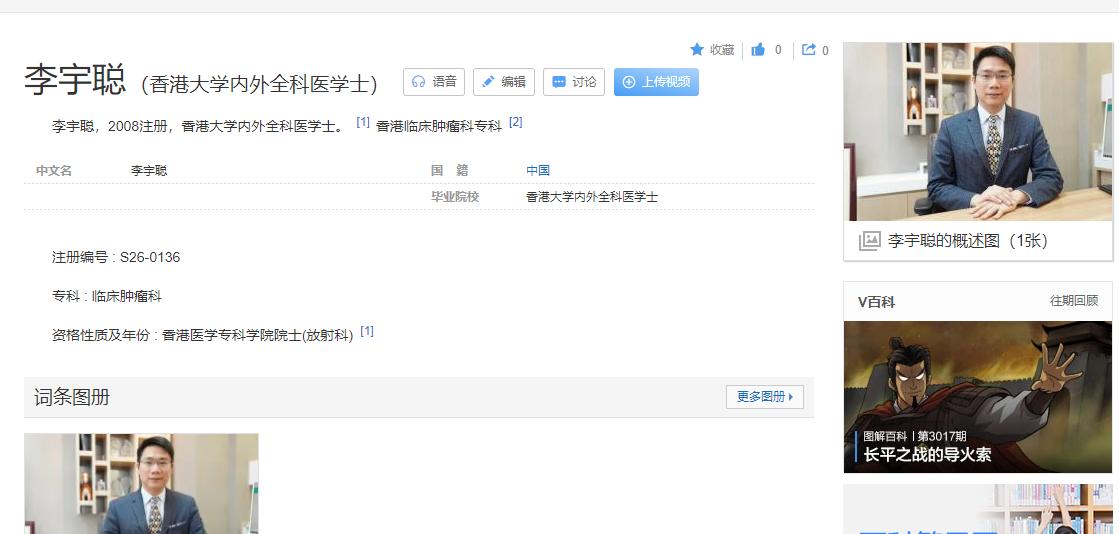Open 李宇聪的概述图（1张）caption link
The height and width of the screenshot is (534, 1119).
(967, 241)
